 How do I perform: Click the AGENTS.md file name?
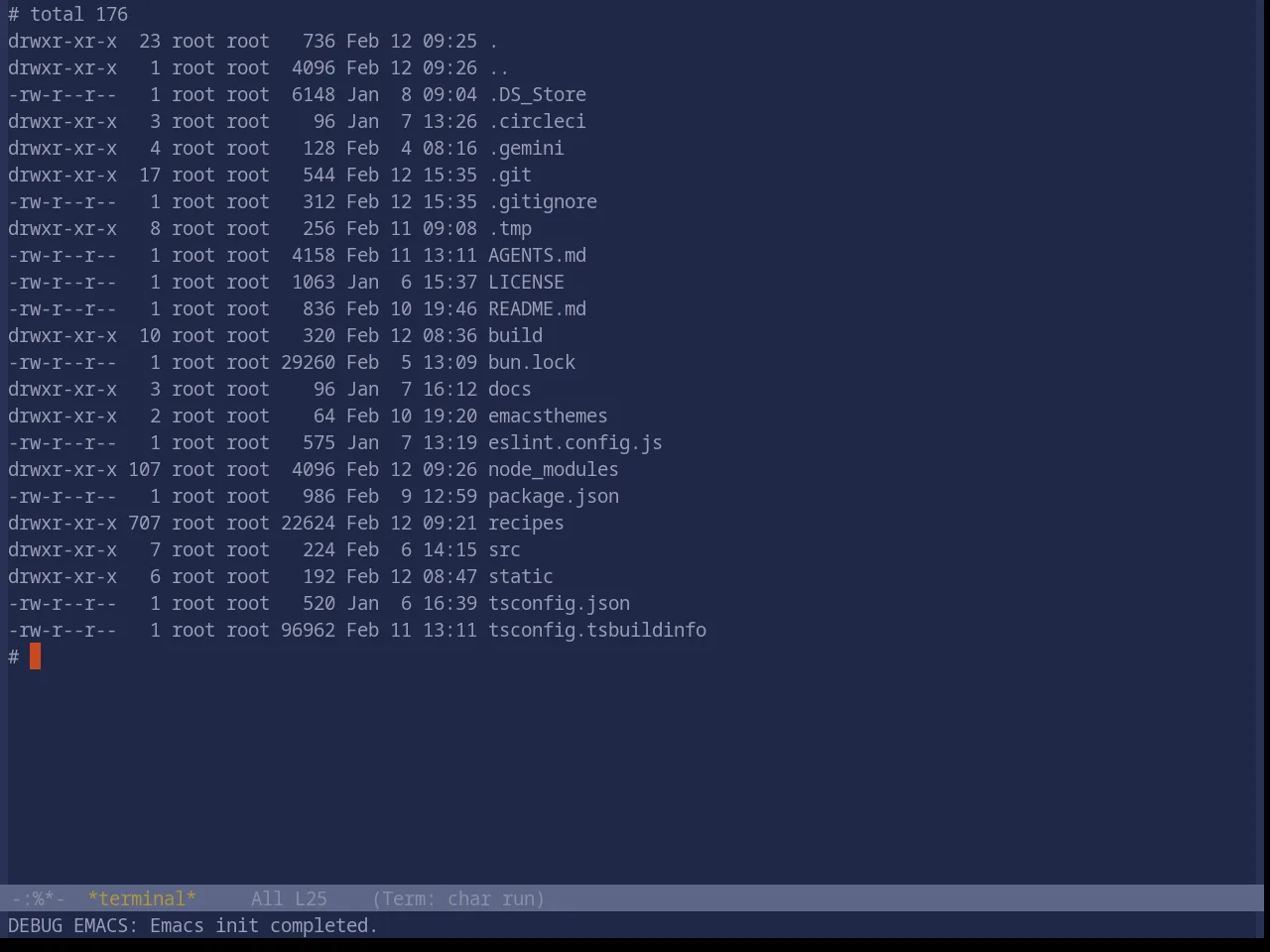[537, 256]
